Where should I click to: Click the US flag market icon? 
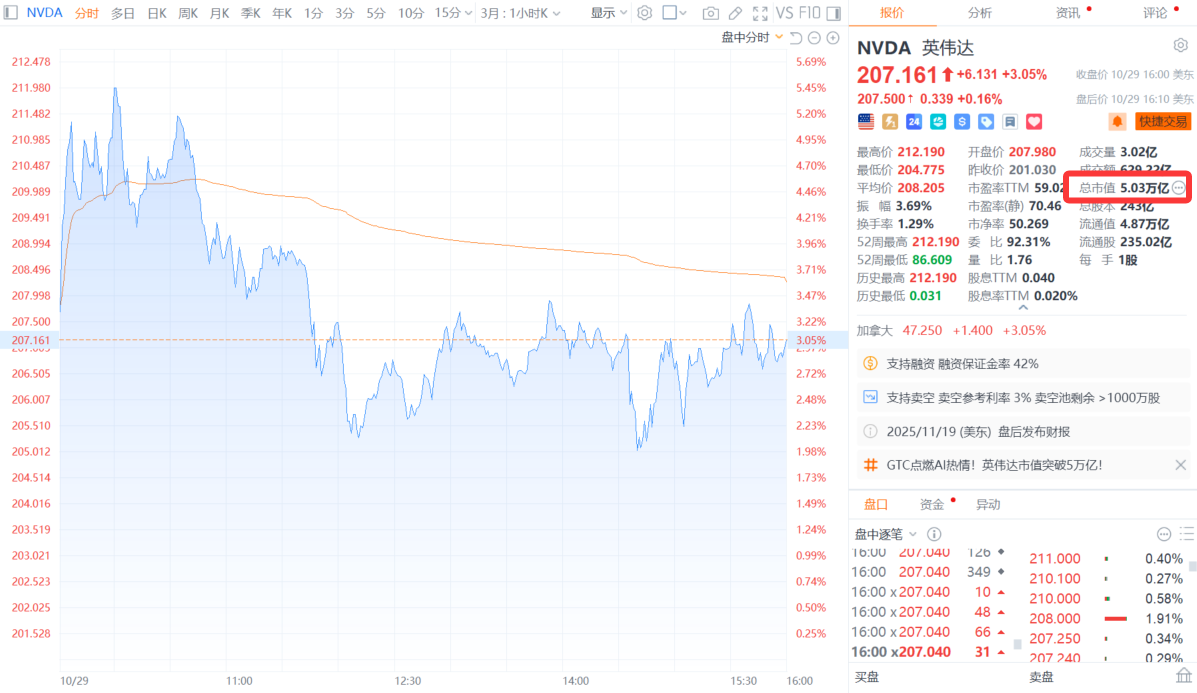point(866,121)
